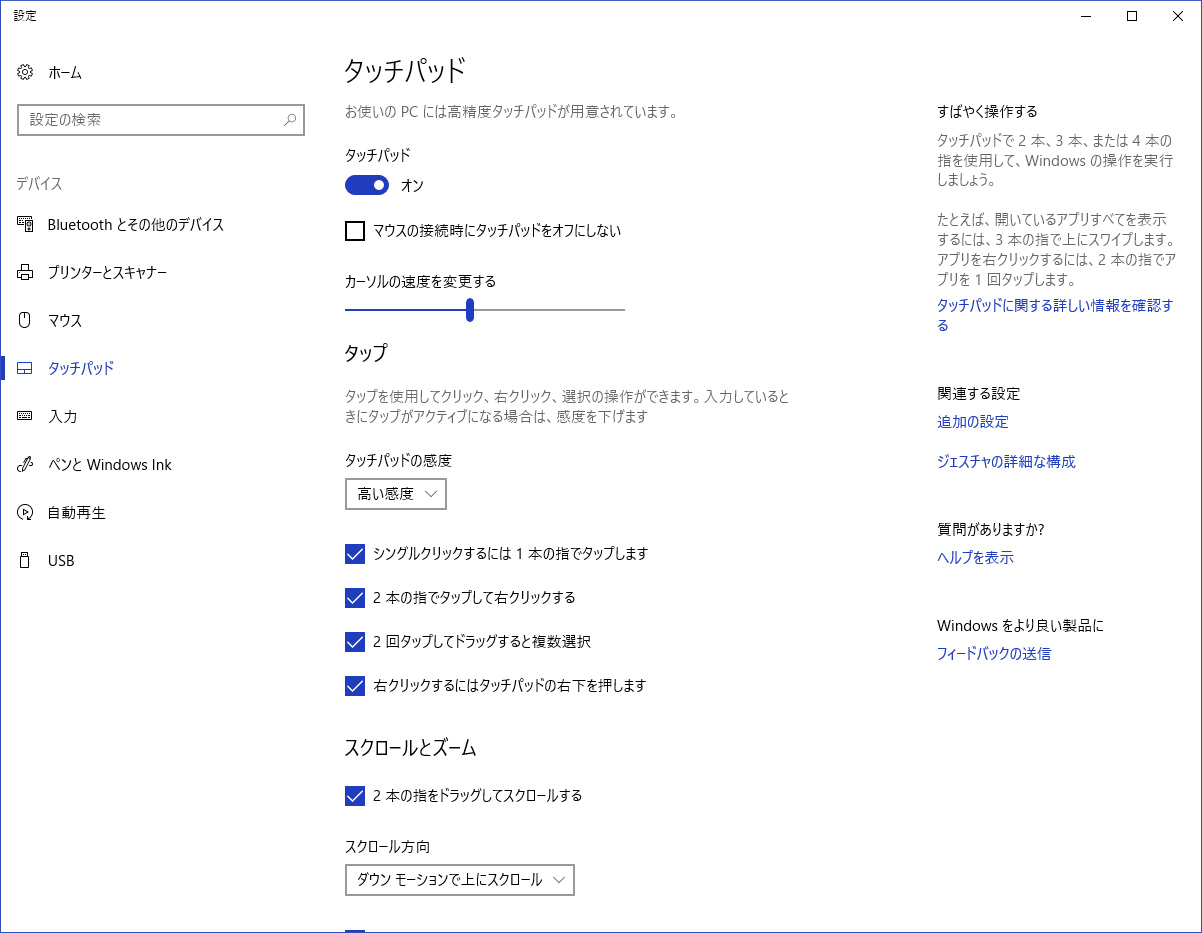Click the keyboard input icon

26,416
